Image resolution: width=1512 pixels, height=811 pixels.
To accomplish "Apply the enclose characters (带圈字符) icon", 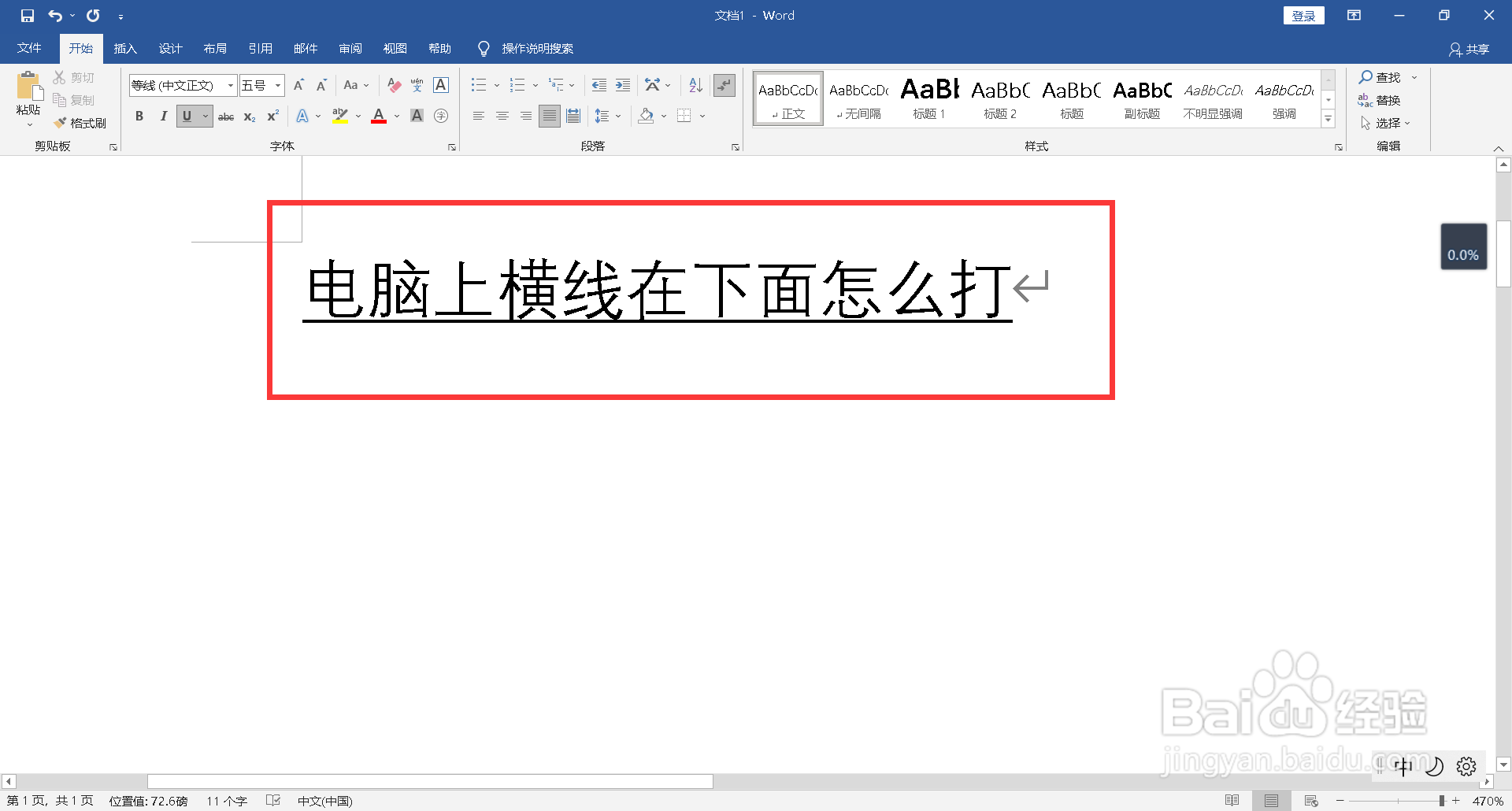I will click(x=441, y=116).
